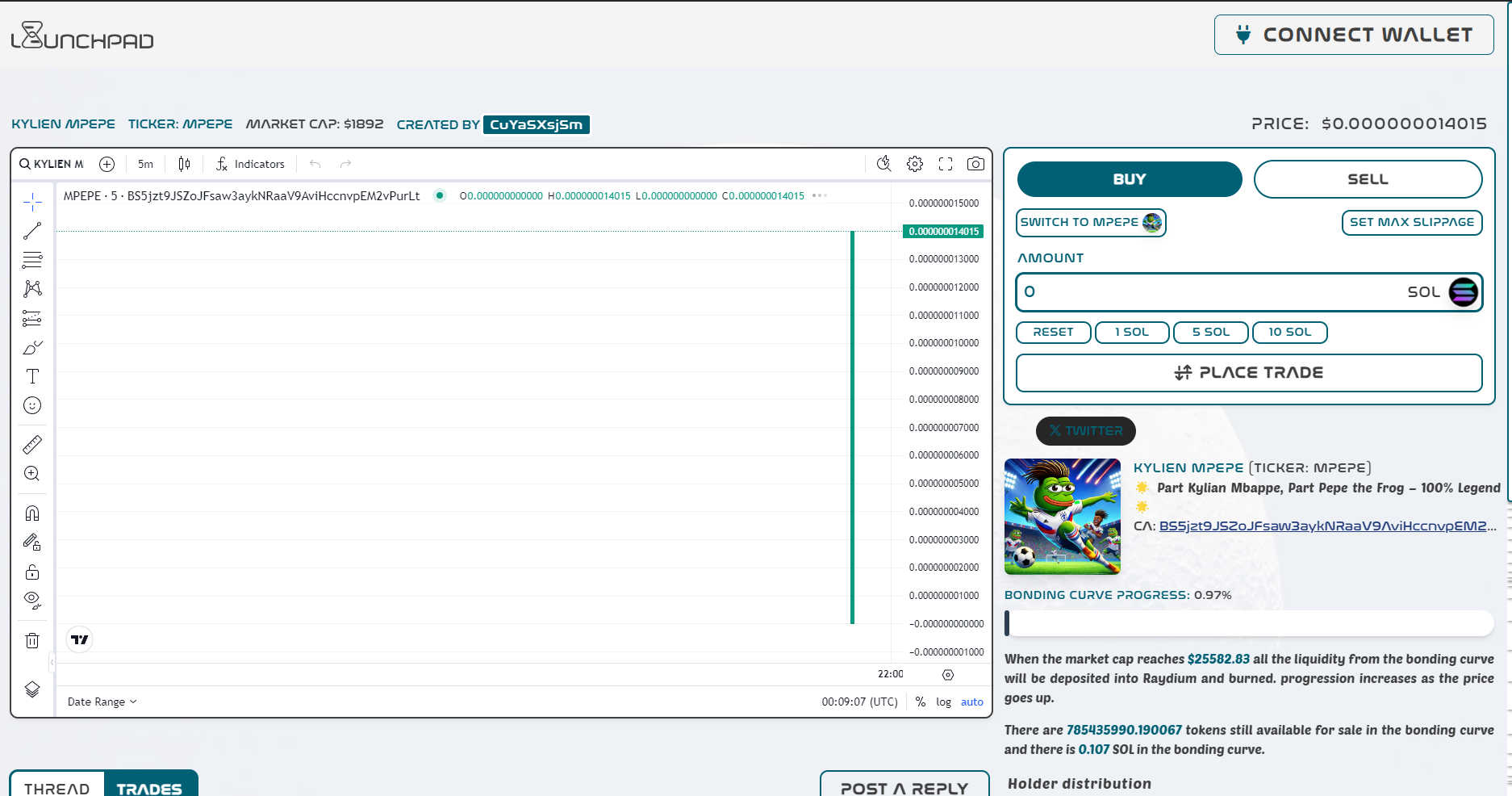
Task: Open chart time zone settings icon
Action: (x=948, y=675)
